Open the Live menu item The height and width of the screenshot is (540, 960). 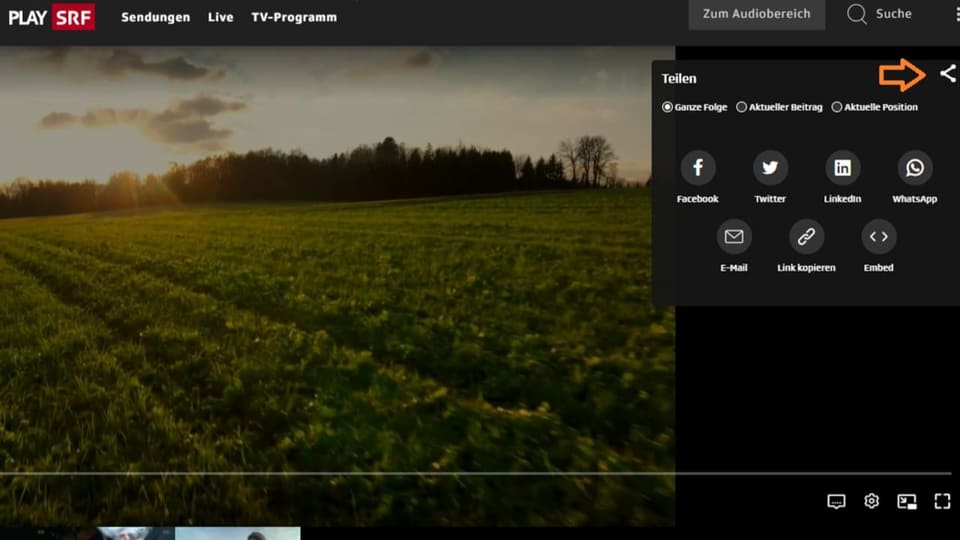220,17
